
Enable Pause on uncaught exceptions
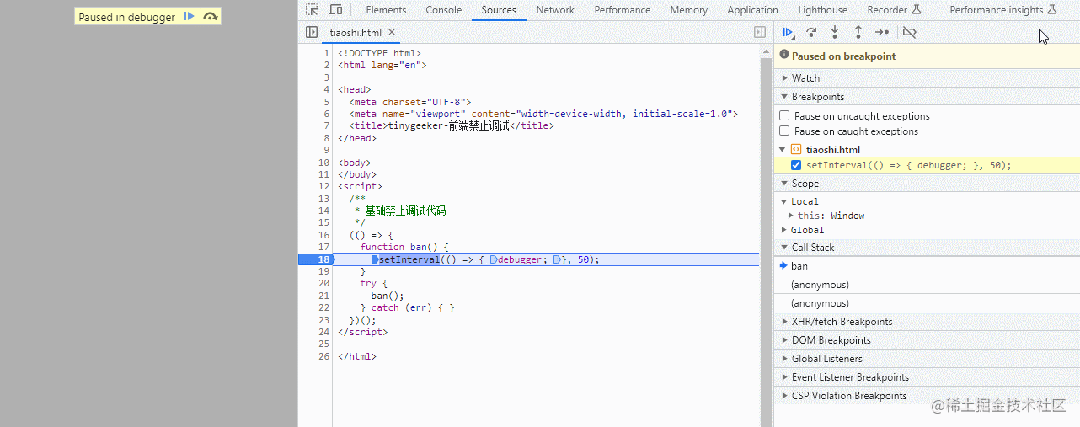(785, 116)
